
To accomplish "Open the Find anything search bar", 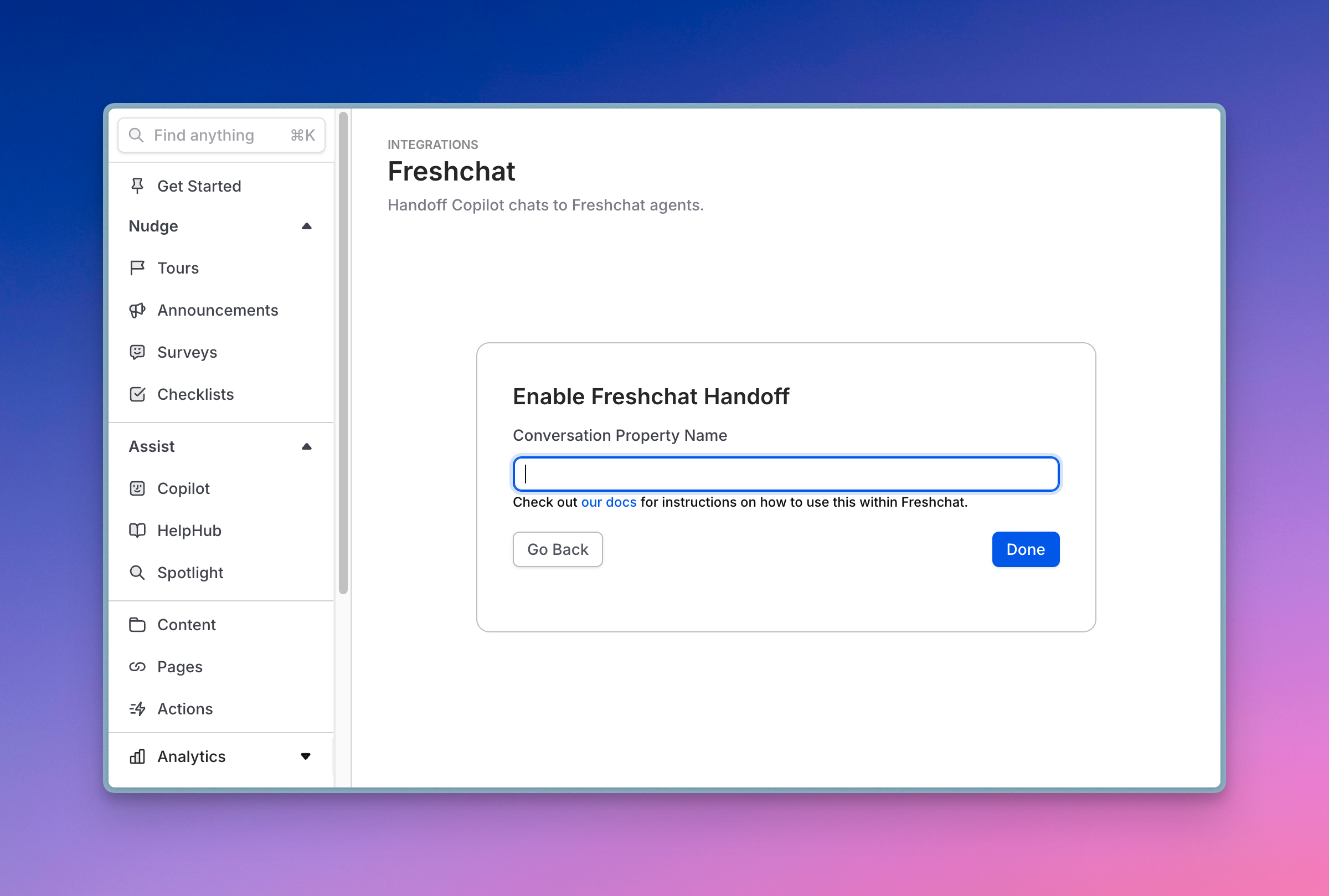I will coord(222,134).
